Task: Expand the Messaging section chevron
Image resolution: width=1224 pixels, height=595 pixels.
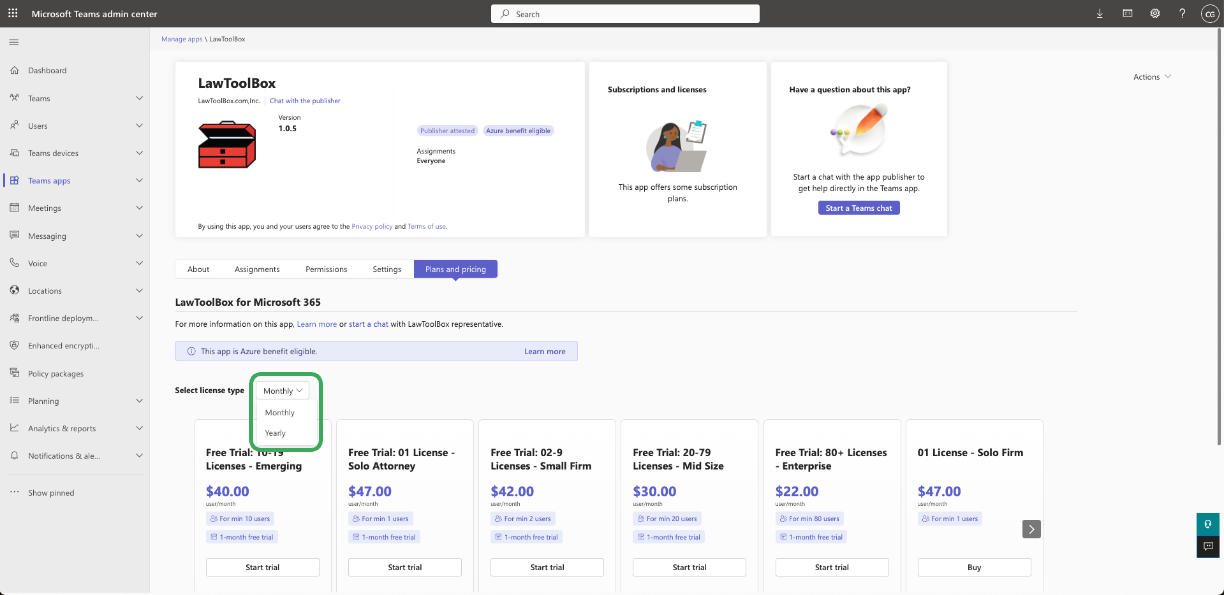Action: tap(139, 236)
